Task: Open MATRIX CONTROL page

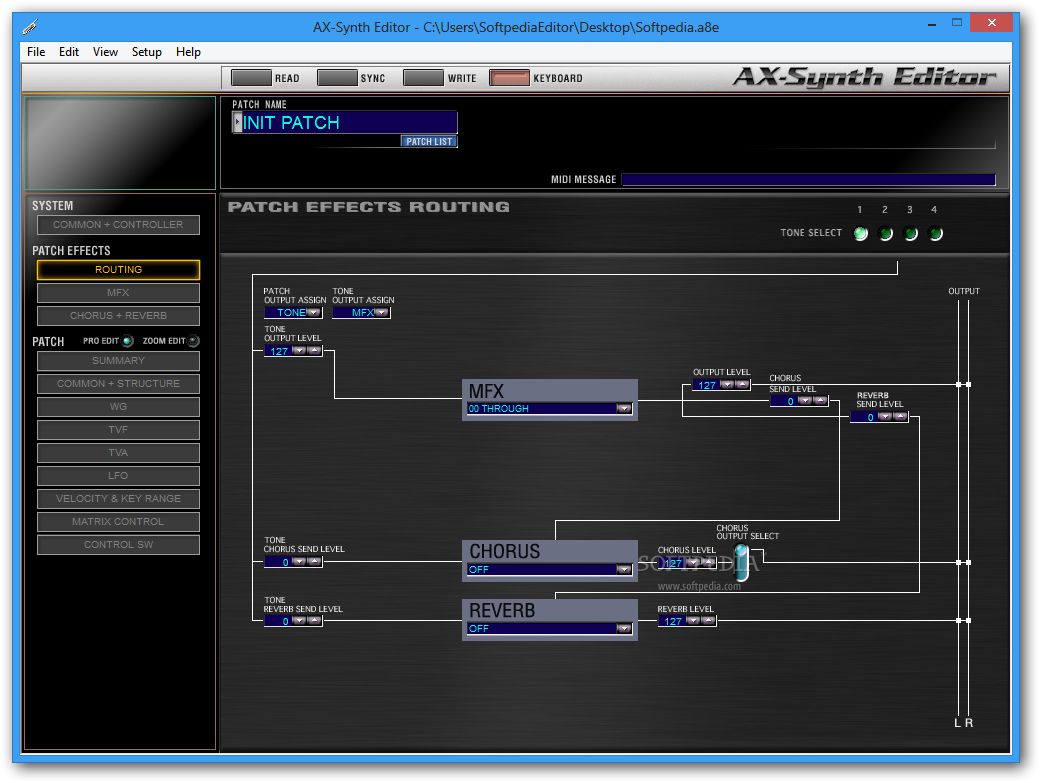Action: click(118, 522)
